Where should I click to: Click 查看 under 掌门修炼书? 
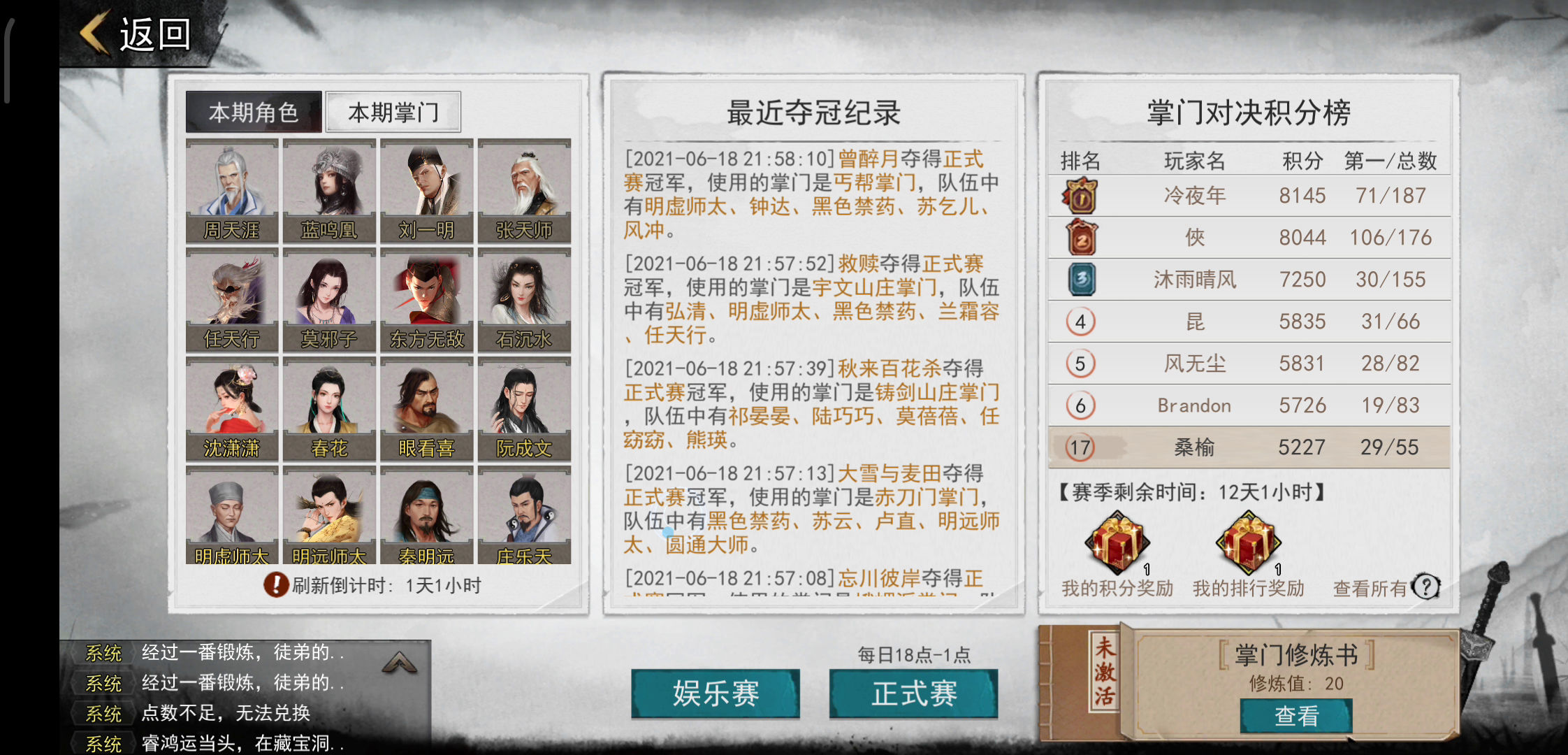click(1296, 716)
